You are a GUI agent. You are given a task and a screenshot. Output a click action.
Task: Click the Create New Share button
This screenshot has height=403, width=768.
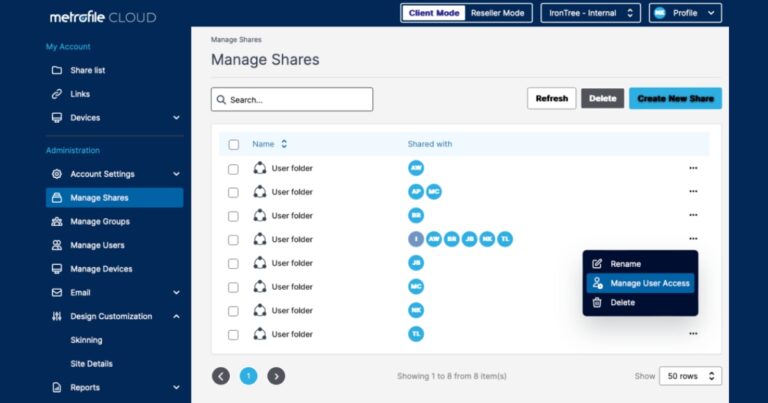675,99
